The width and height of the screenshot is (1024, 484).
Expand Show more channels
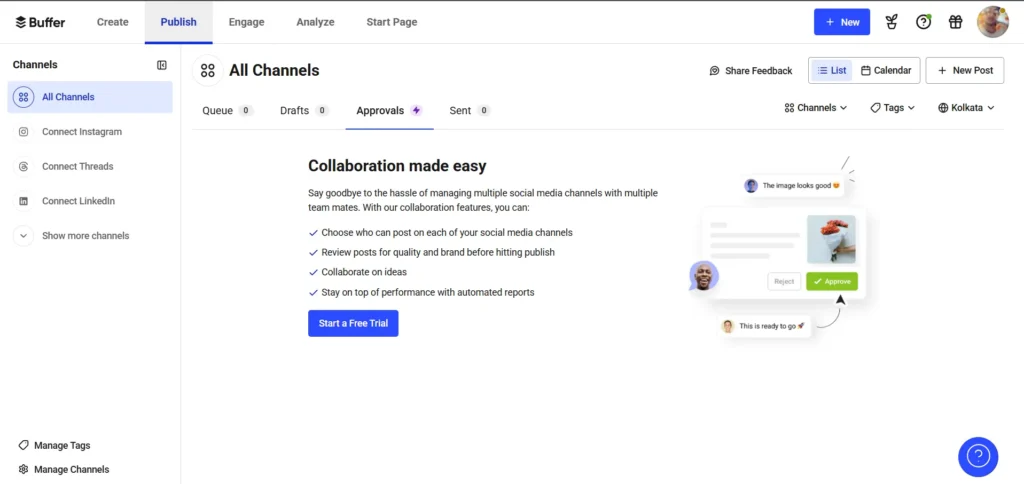85,236
